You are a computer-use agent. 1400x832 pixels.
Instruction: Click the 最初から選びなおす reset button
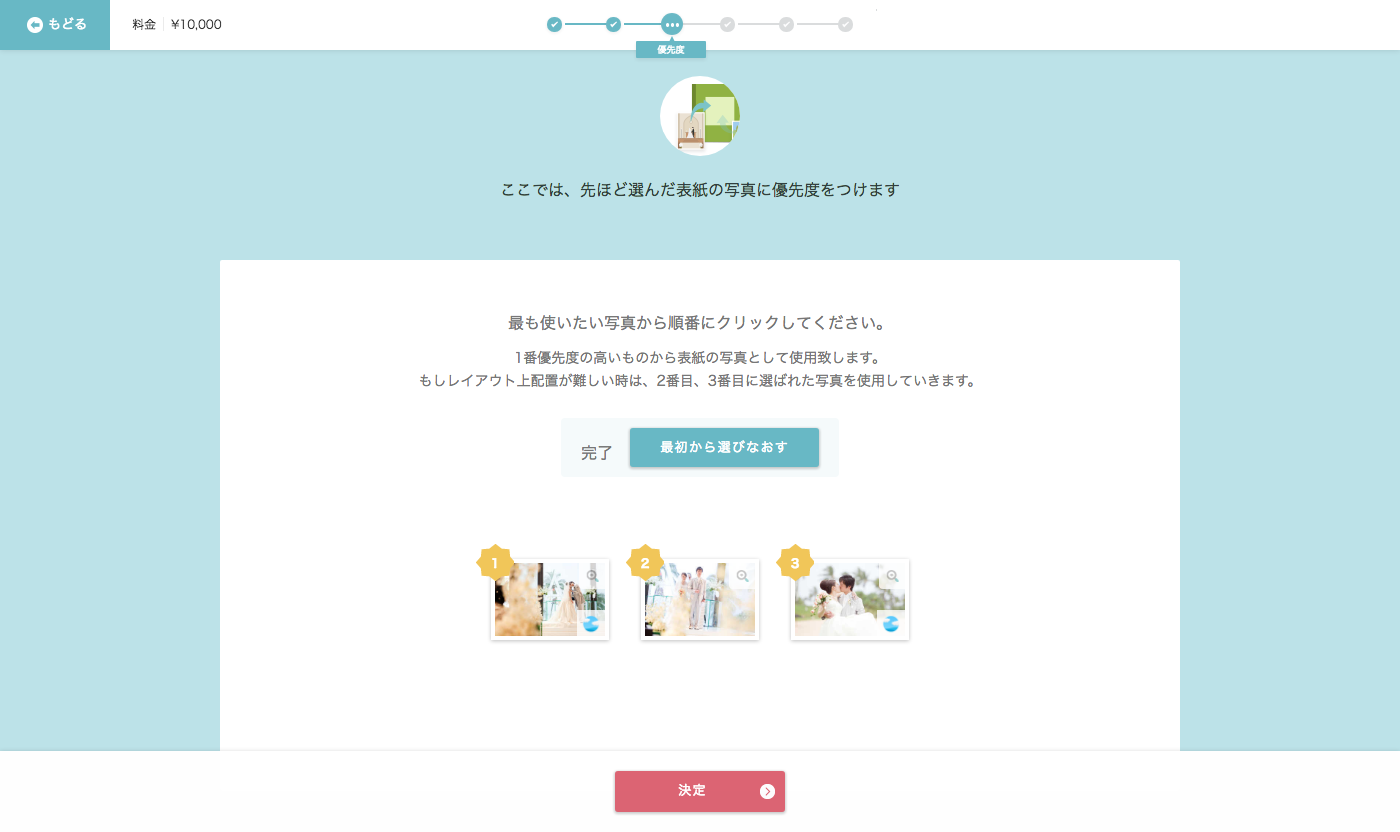click(724, 447)
